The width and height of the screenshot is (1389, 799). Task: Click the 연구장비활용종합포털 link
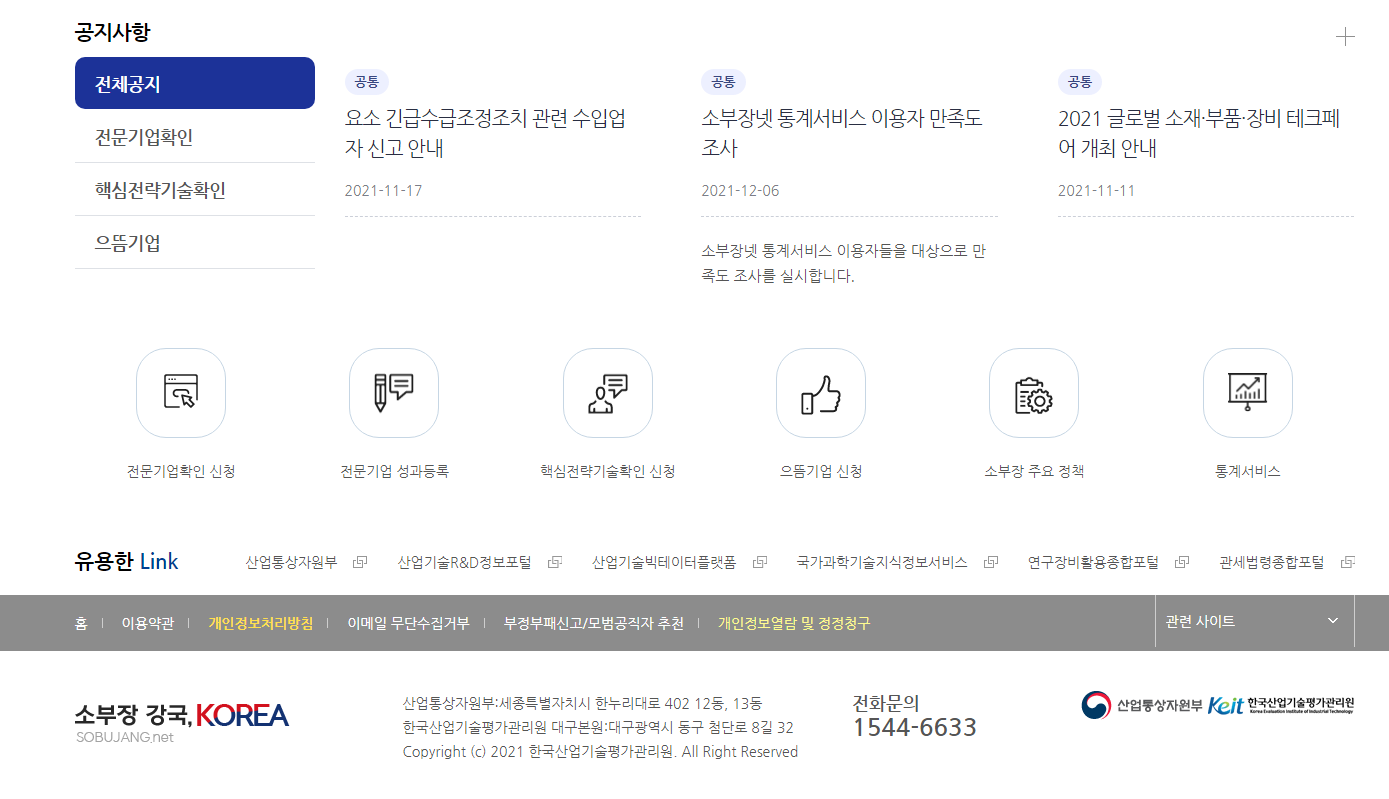(1093, 562)
